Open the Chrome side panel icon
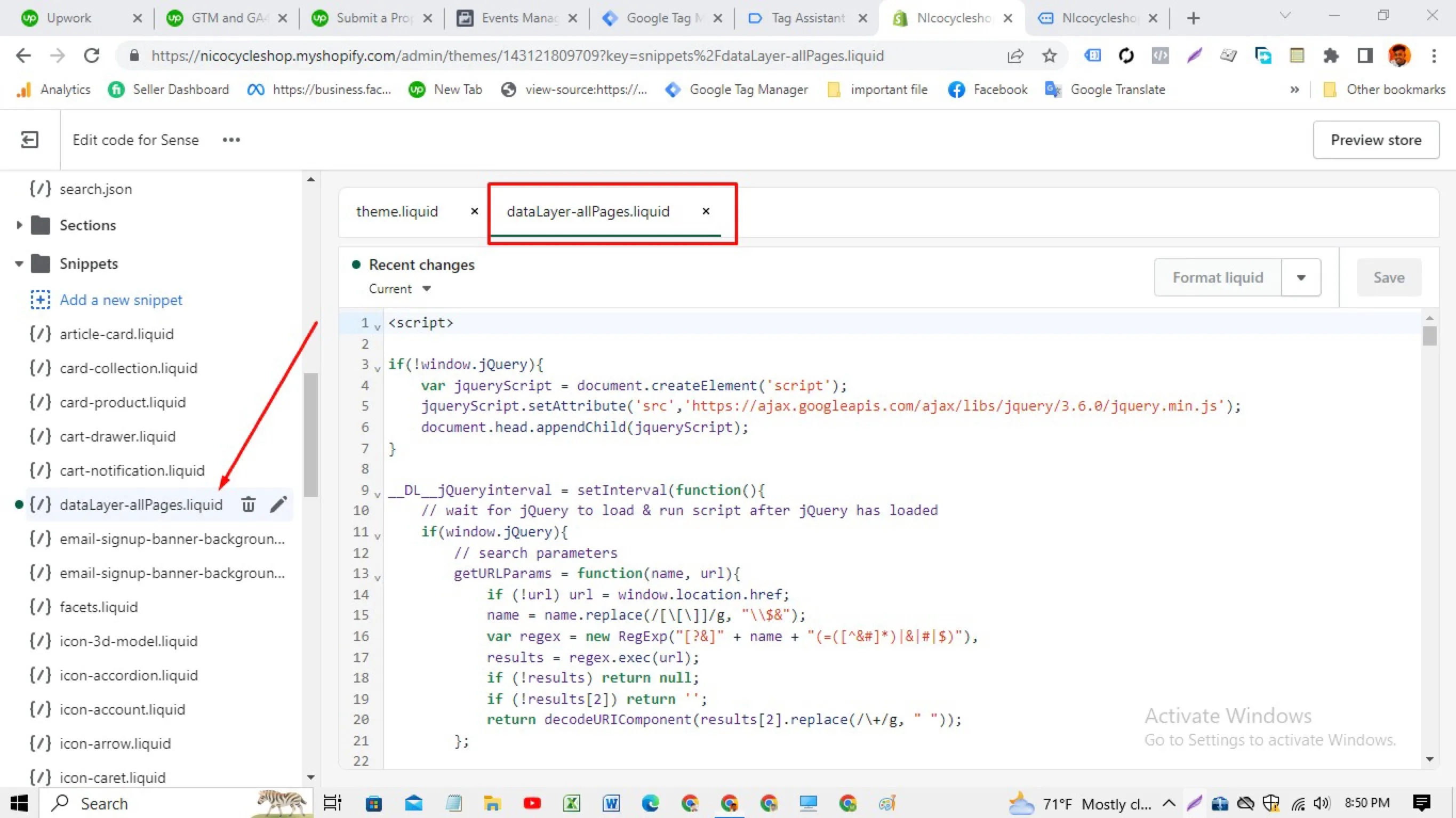The height and width of the screenshot is (818, 1456). 1365,55
